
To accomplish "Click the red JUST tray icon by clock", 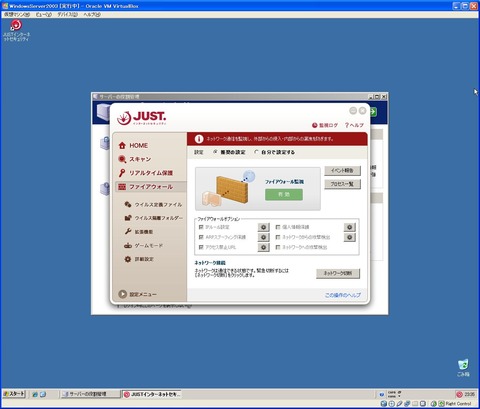I will pos(459,394).
